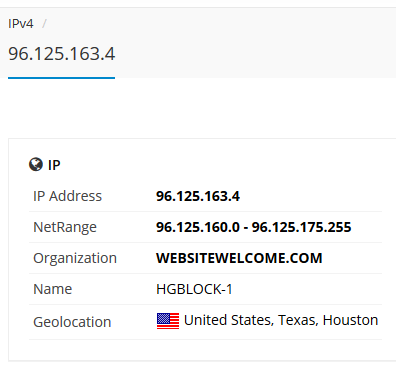Click the IPv4 breadcrumb link
Screen dimensions: 396x370
pos(21,24)
